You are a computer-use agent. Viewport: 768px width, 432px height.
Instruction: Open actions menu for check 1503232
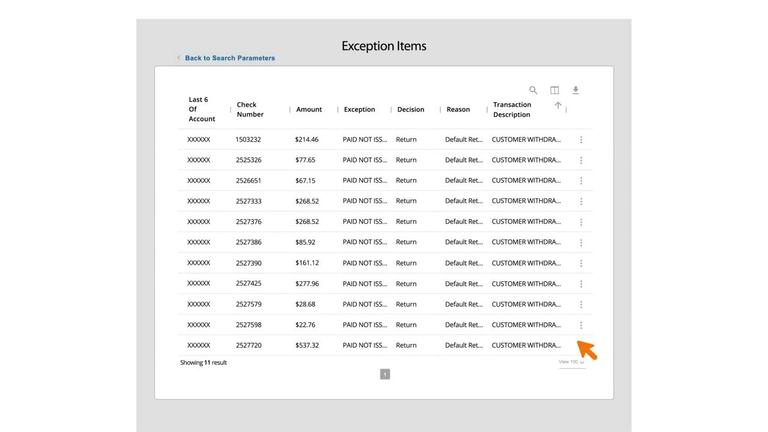pyautogui.click(x=581, y=140)
